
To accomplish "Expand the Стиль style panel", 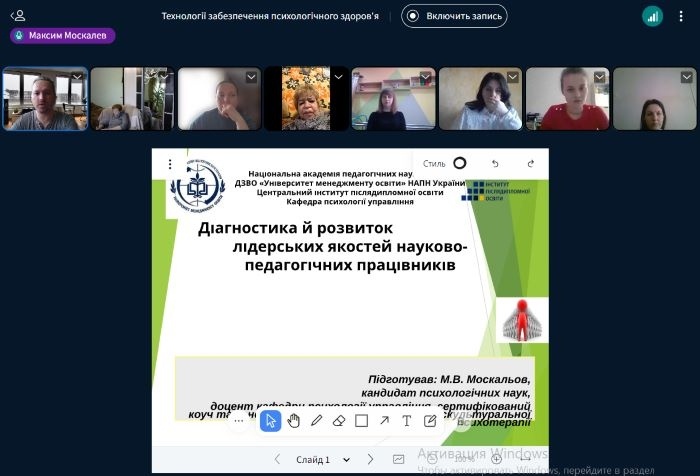I will pyautogui.click(x=445, y=163).
